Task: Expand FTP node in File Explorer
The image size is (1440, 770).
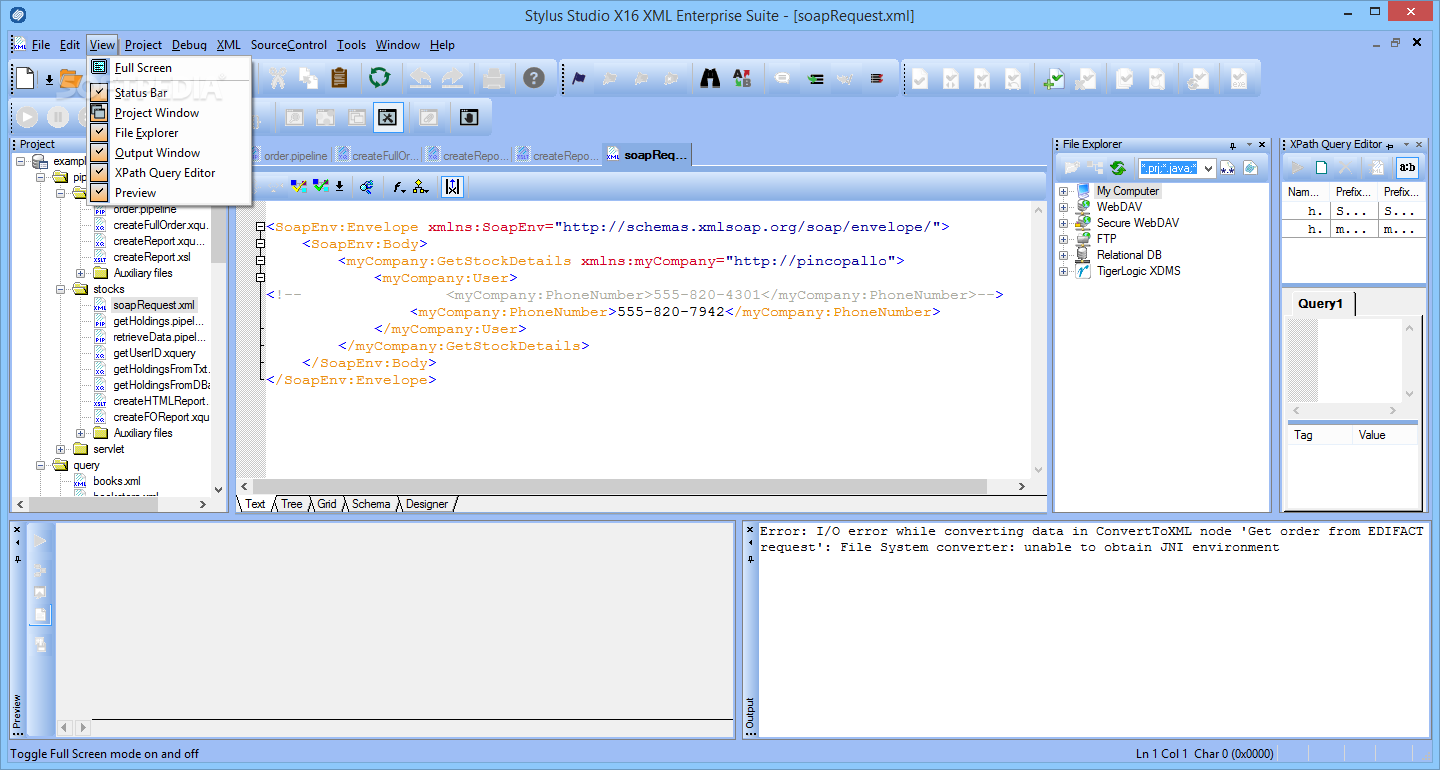Action: (x=1064, y=239)
